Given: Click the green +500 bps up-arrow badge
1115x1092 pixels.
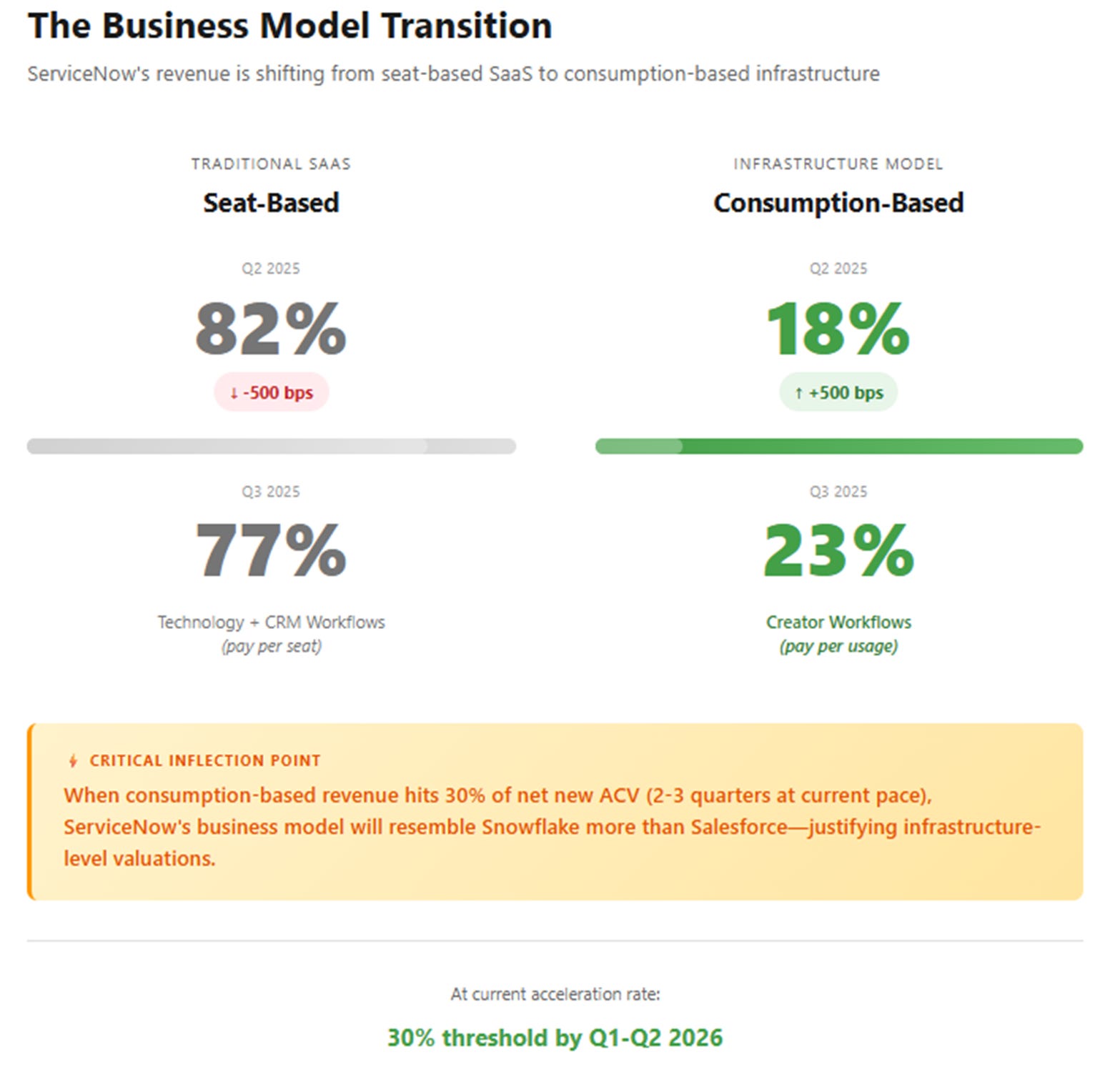Looking at the screenshot, I should 838,392.
